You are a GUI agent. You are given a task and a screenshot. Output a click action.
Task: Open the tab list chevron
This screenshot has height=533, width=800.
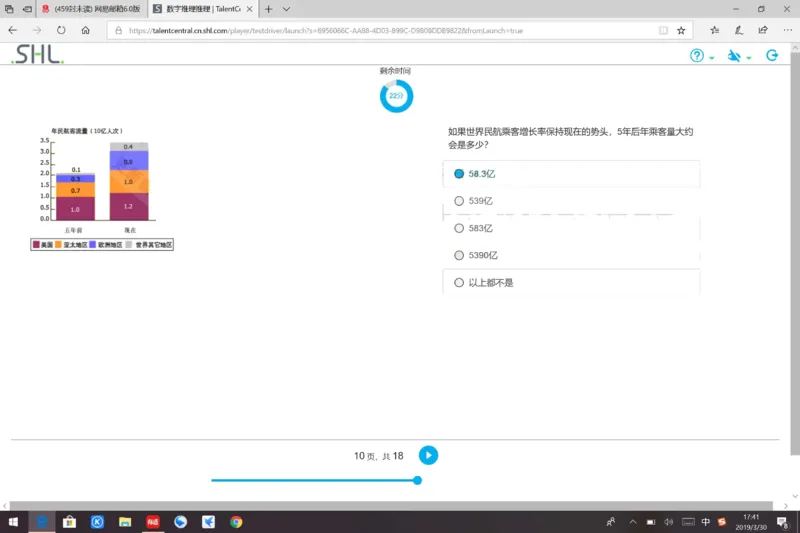point(286,9)
